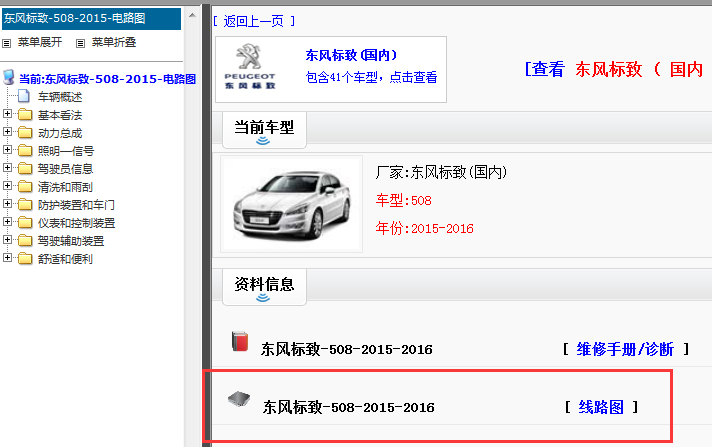
Task: Click the 防护装置和车门 label
Action: pos(76,205)
